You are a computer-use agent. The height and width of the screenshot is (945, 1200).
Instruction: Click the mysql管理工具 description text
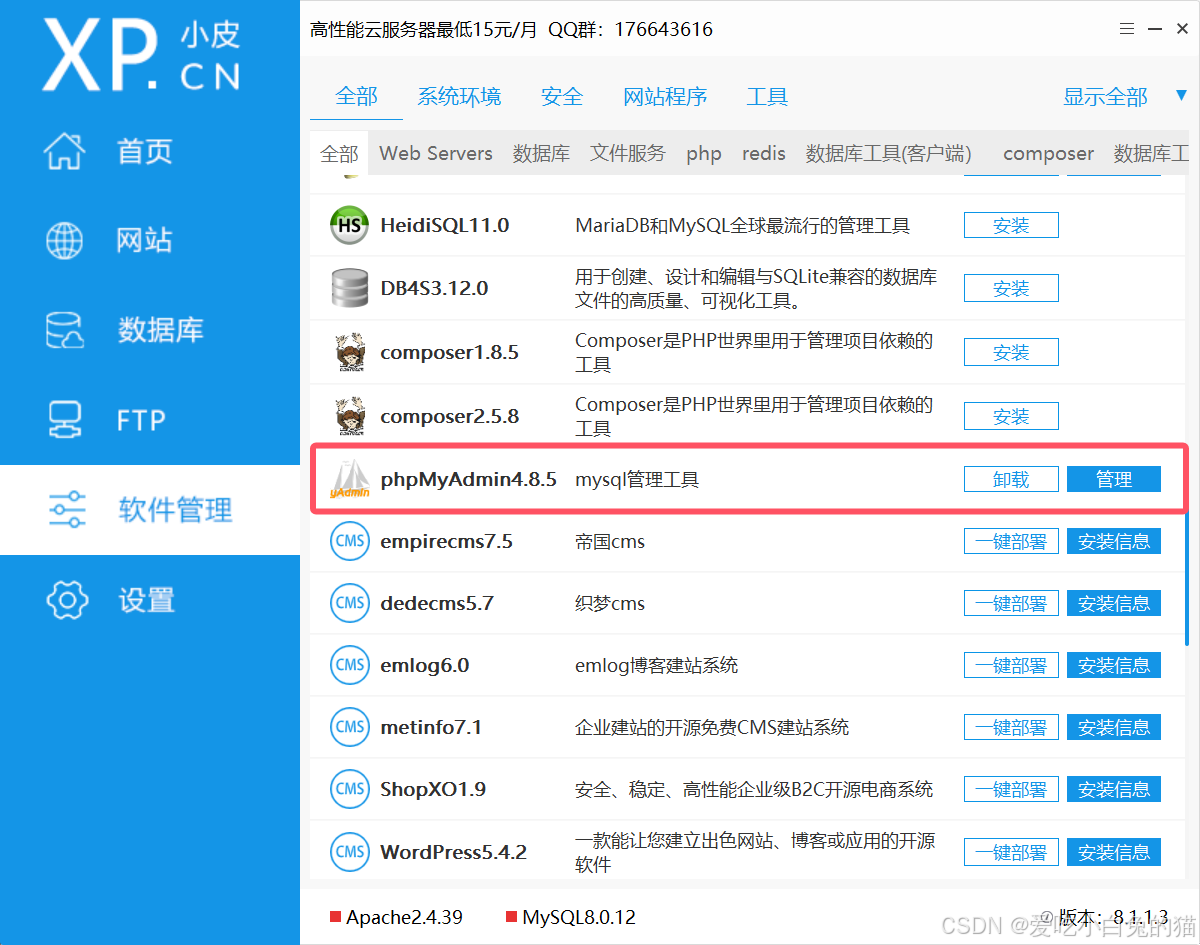pos(637,480)
